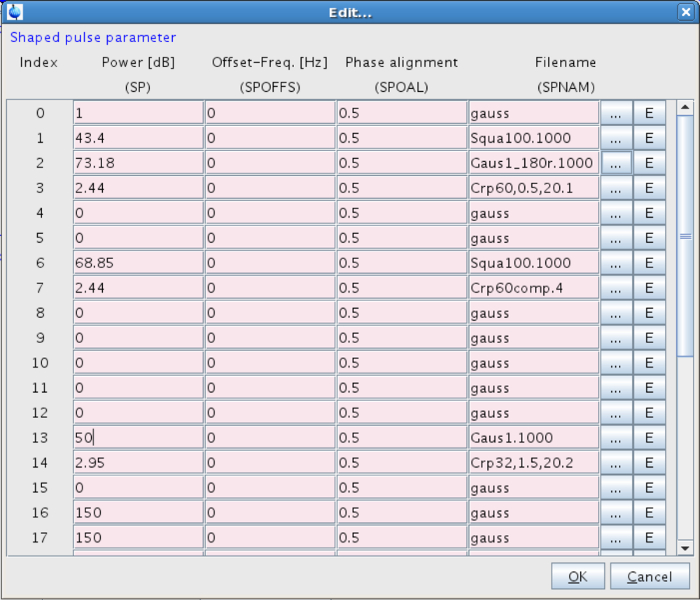
Task: Browse shape file for index 4
Action: click(x=616, y=213)
